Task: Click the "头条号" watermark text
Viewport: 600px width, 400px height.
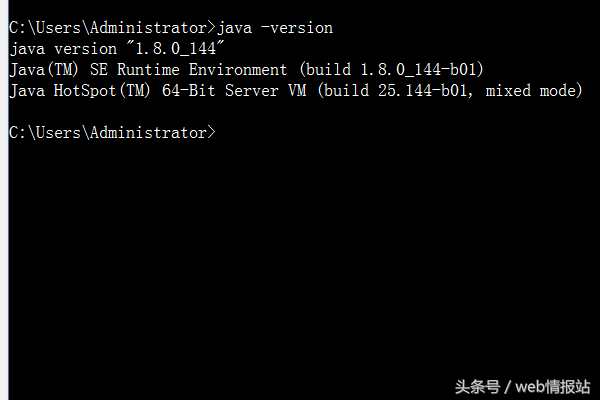Action: [477, 385]
